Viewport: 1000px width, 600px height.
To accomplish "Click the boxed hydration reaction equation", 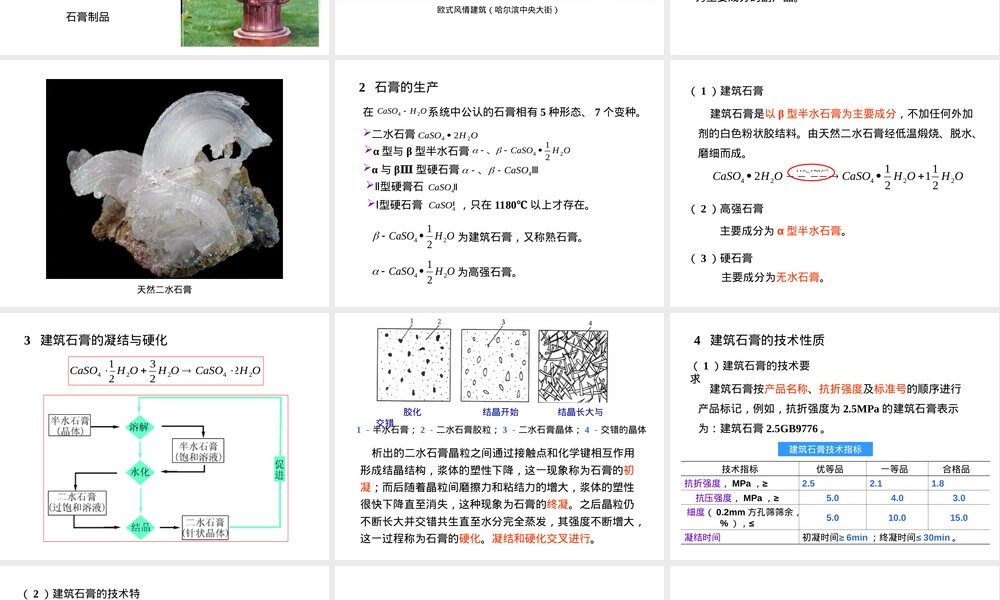I will coord(166,370).
